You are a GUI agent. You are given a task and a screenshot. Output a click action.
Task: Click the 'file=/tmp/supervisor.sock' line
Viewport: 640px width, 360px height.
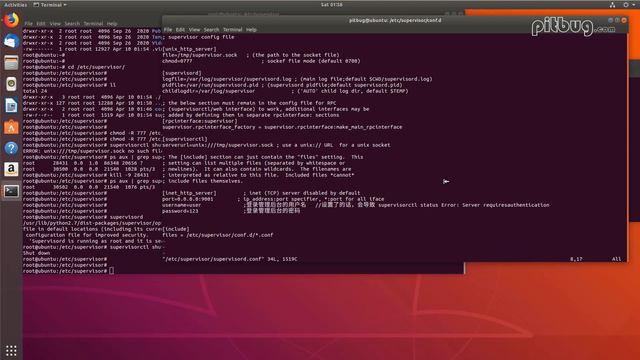[251, 55]
